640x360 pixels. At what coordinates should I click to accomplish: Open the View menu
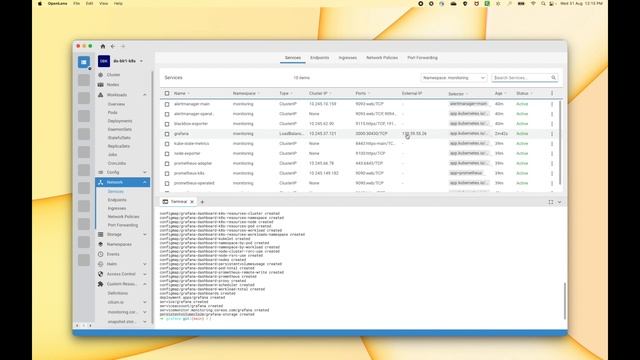[104, 3]
